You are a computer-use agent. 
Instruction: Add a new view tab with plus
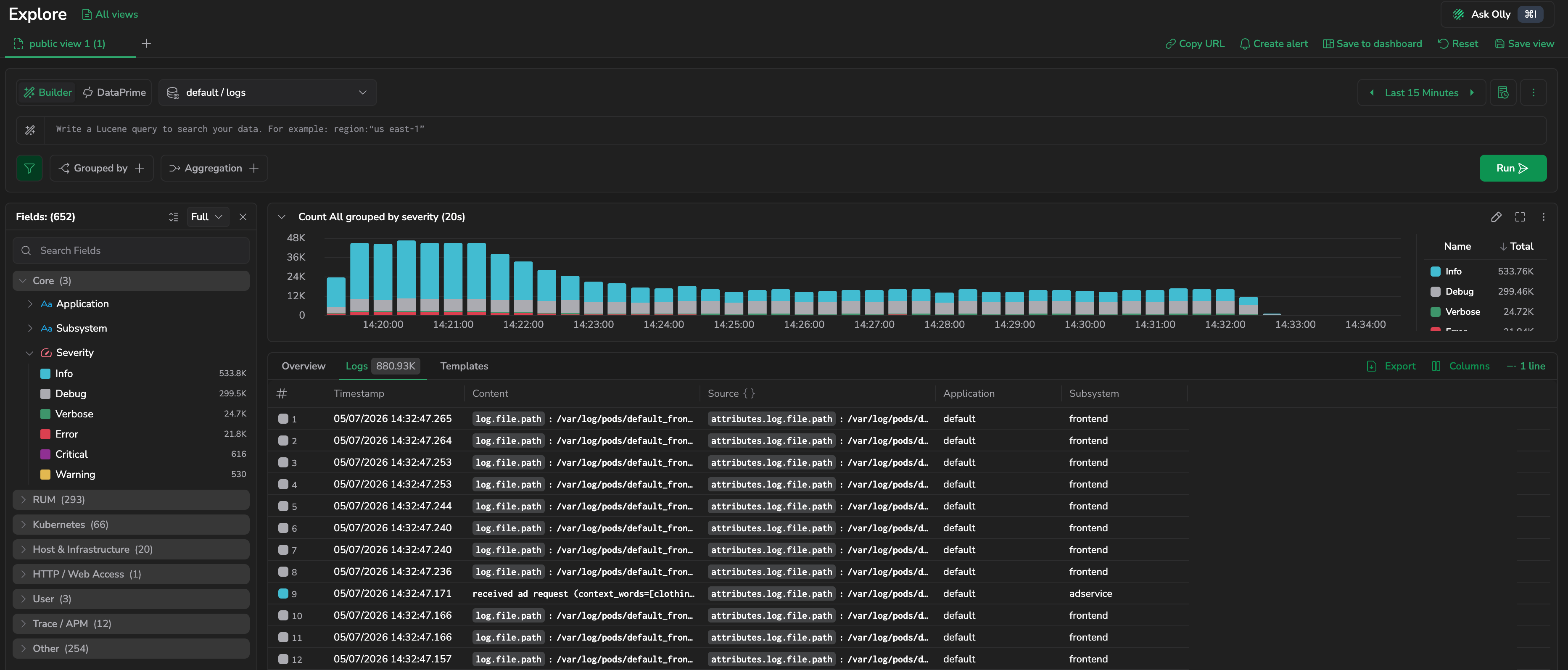click(x=146, y=43)
